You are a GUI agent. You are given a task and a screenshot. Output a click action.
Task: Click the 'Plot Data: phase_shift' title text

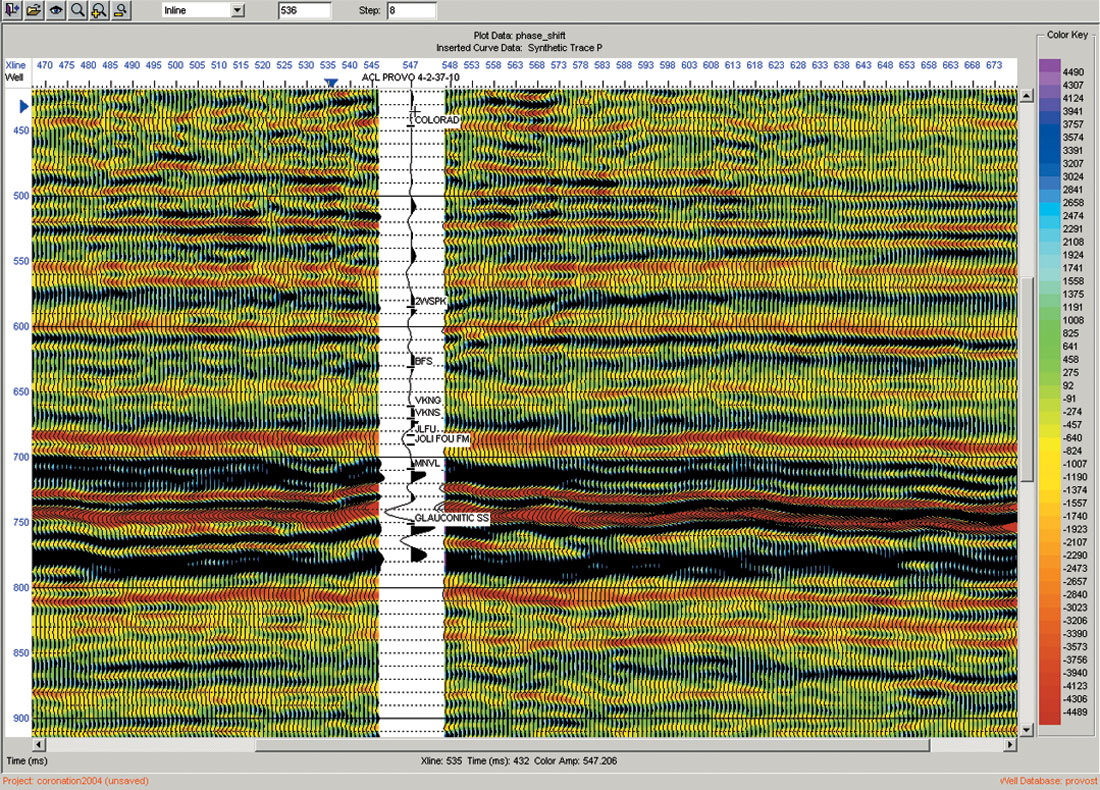click(x=520, y=35)
